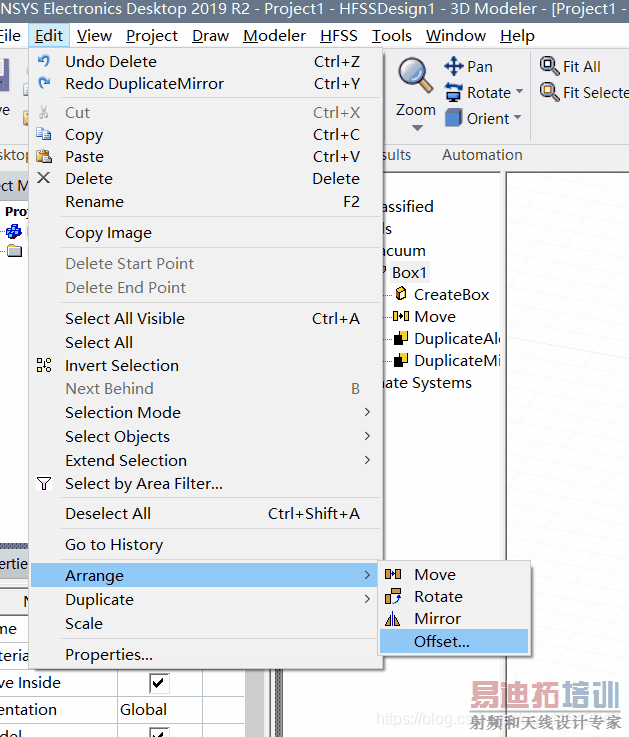Toggle the Solve Inside checkbox

tap(159, 683)
